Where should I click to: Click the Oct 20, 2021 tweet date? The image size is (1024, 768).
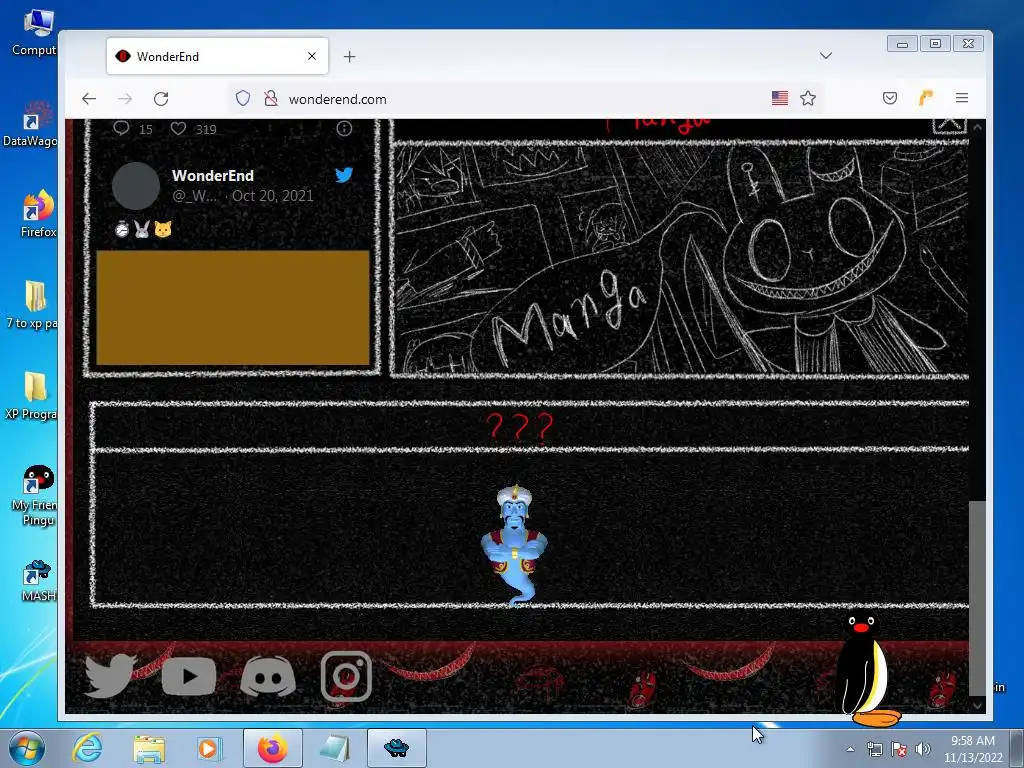(272, 196)
